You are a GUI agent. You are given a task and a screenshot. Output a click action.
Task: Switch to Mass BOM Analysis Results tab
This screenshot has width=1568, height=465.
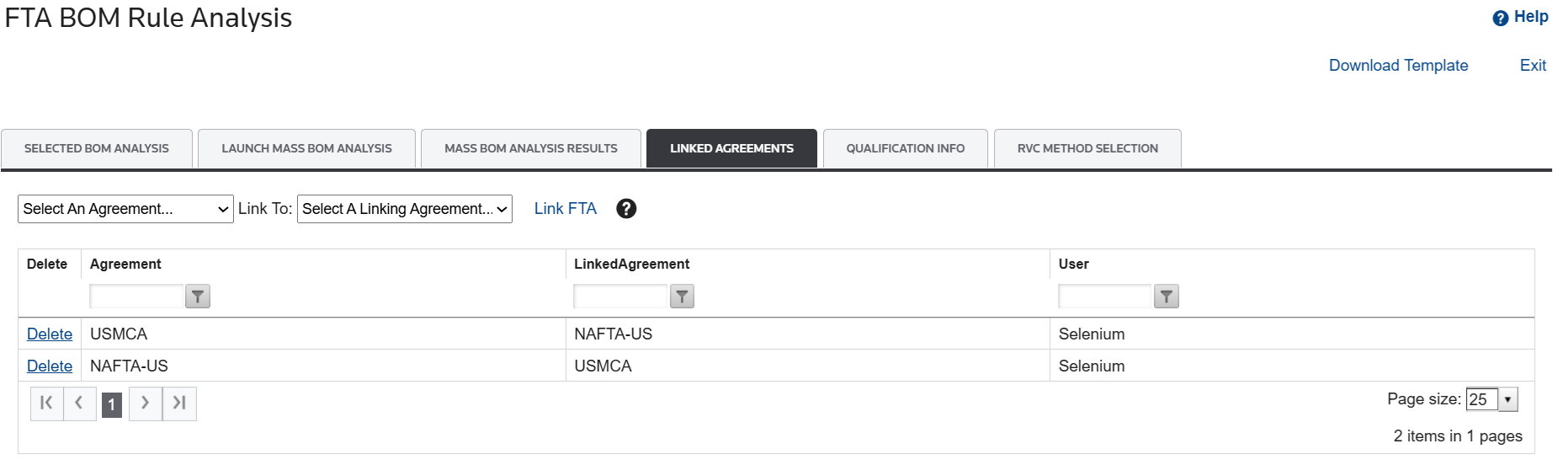531,148
